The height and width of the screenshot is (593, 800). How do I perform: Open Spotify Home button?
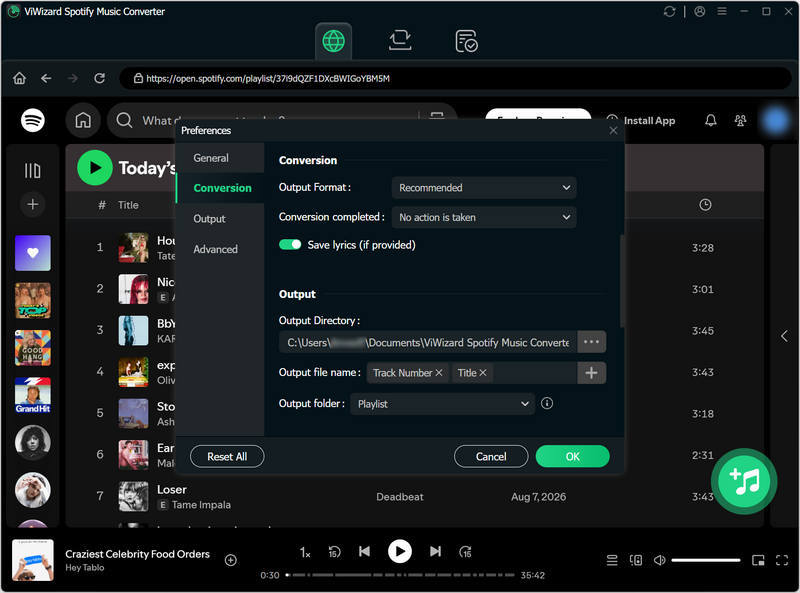[x=83, y=120]
